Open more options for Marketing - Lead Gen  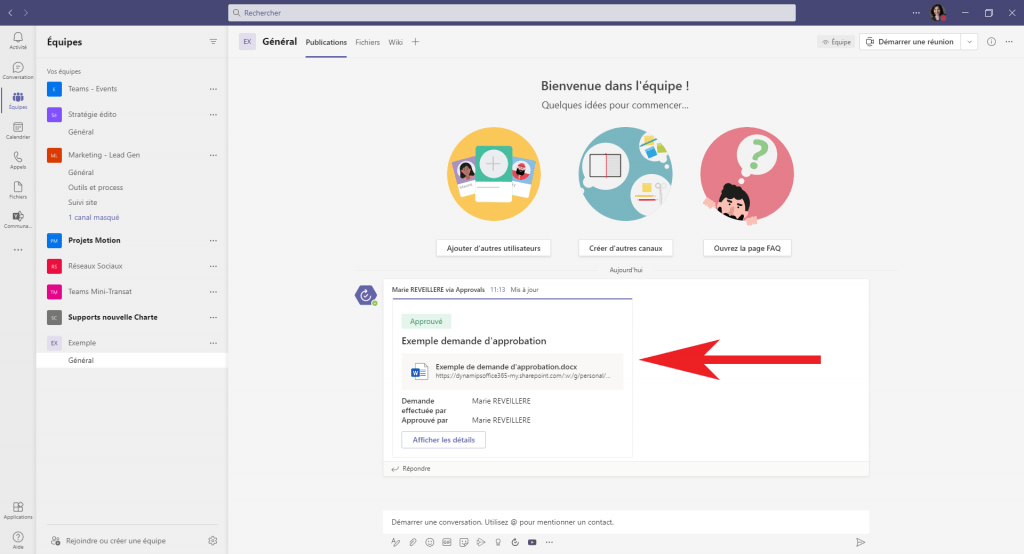click(213, 155)
